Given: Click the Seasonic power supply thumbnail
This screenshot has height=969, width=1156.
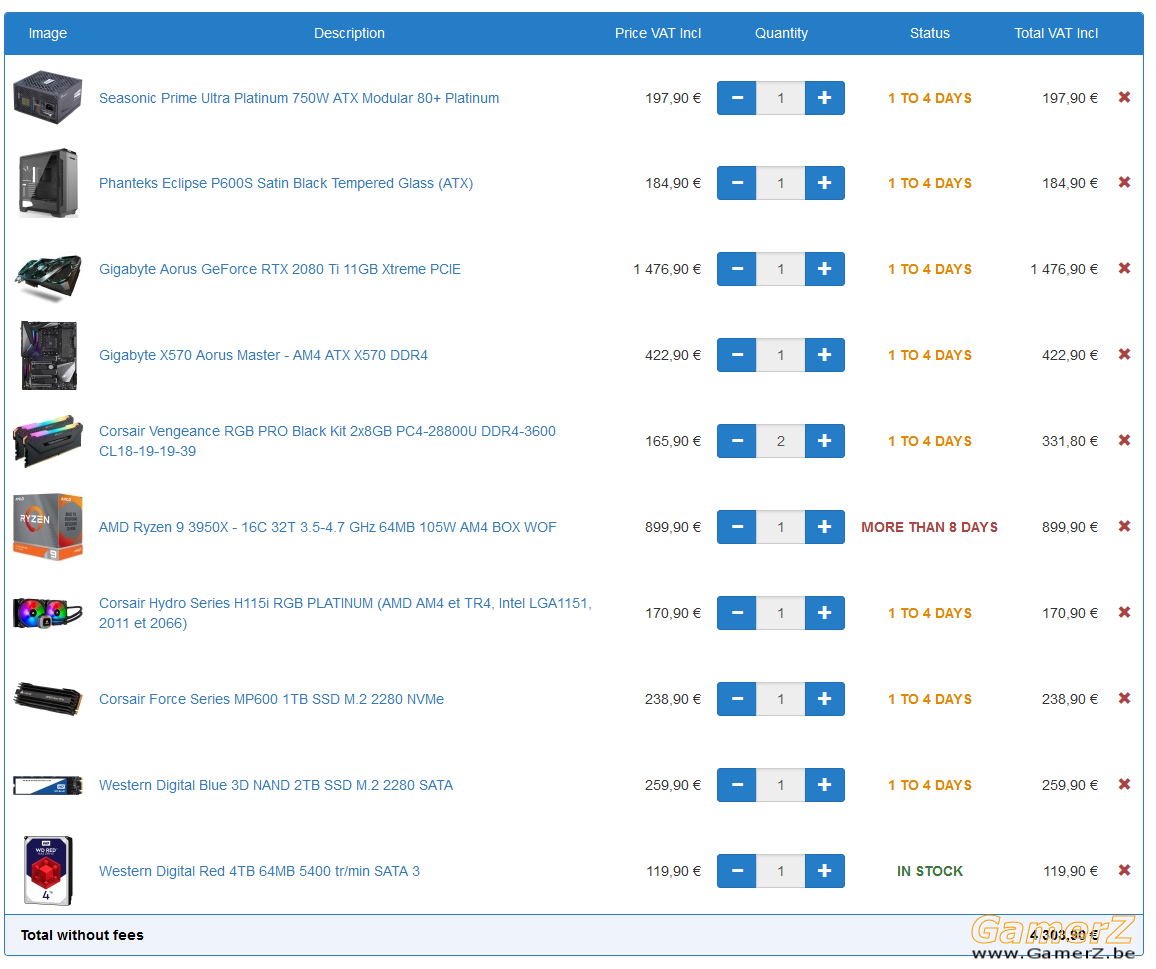Looking at the screenshot, I should coord(48,97).
